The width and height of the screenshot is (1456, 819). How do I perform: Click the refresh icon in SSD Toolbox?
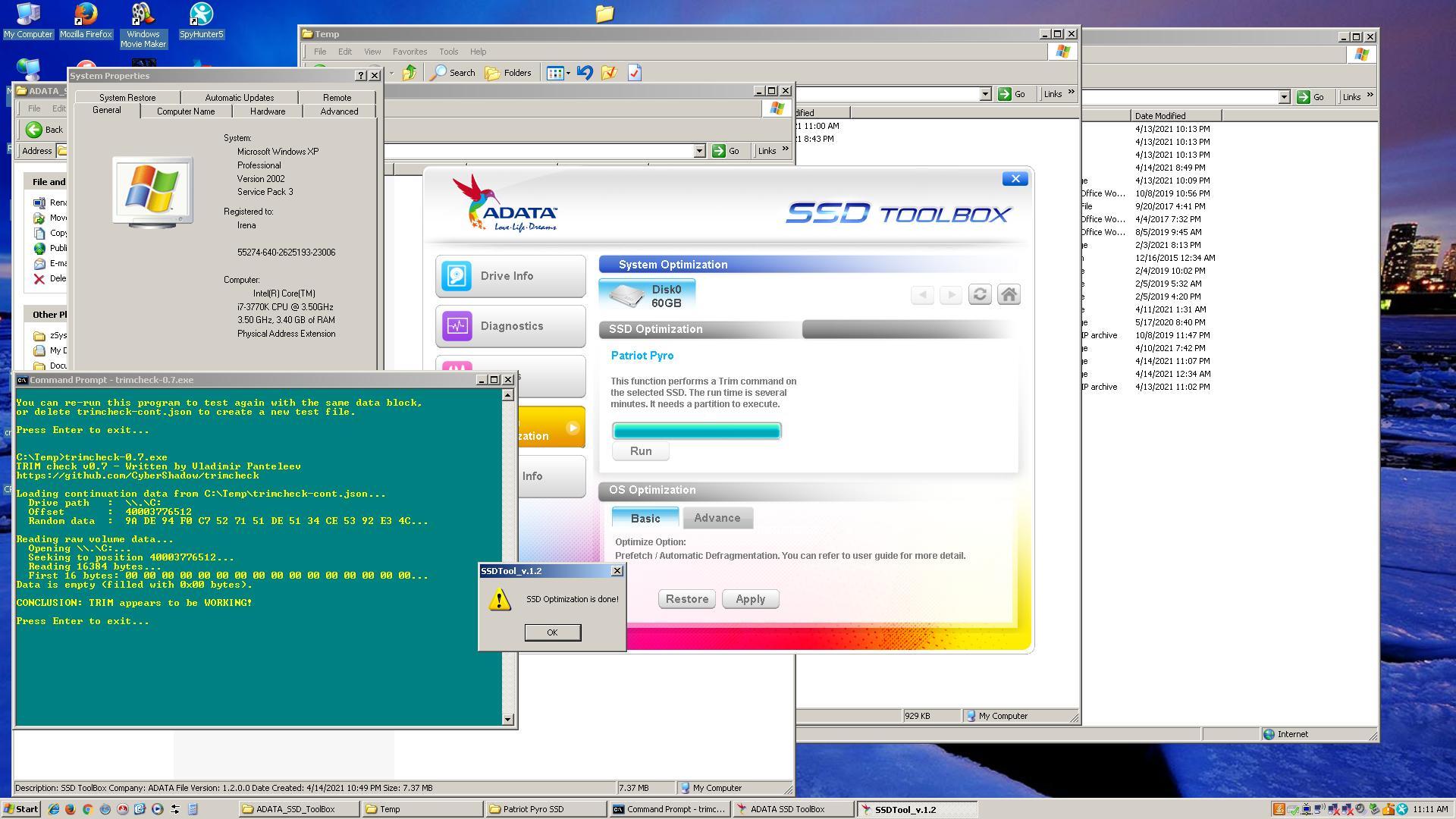click(x=980, y=294)
